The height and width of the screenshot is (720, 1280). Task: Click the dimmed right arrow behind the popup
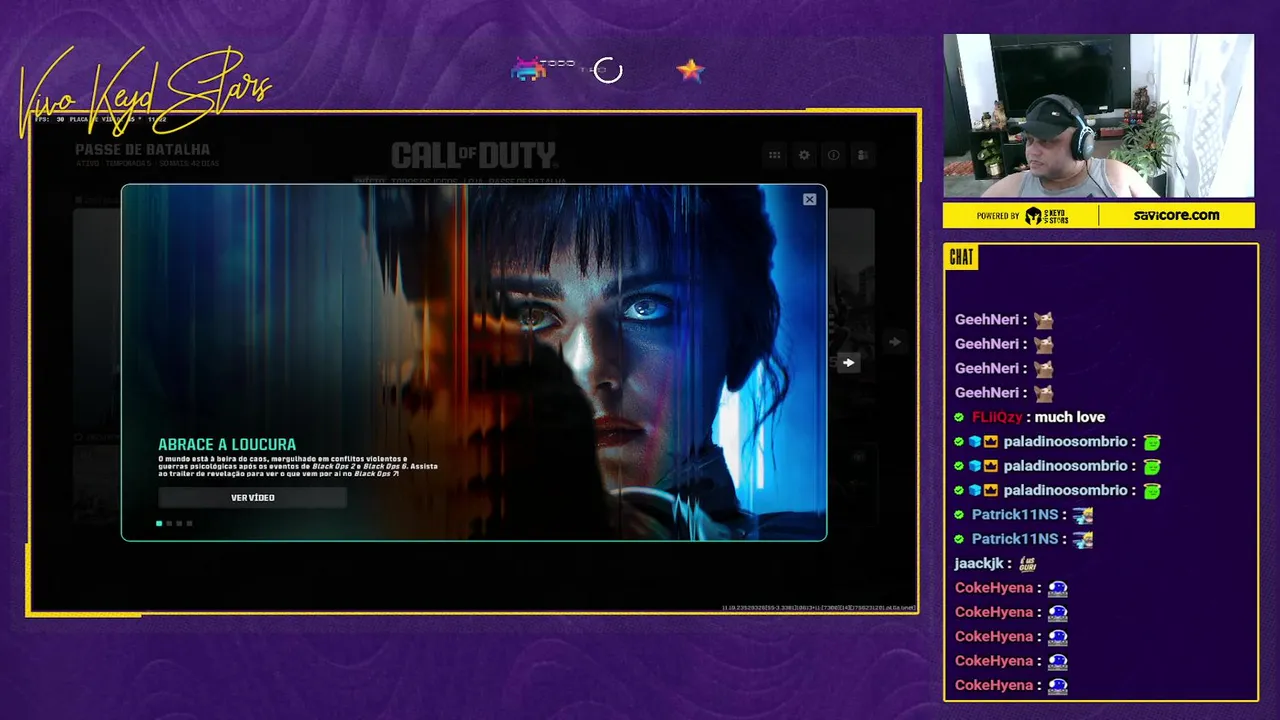[895, 342]
